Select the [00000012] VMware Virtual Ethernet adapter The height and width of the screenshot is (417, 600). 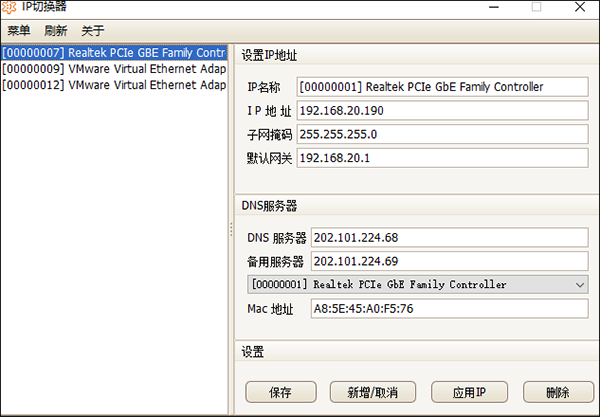113,86
